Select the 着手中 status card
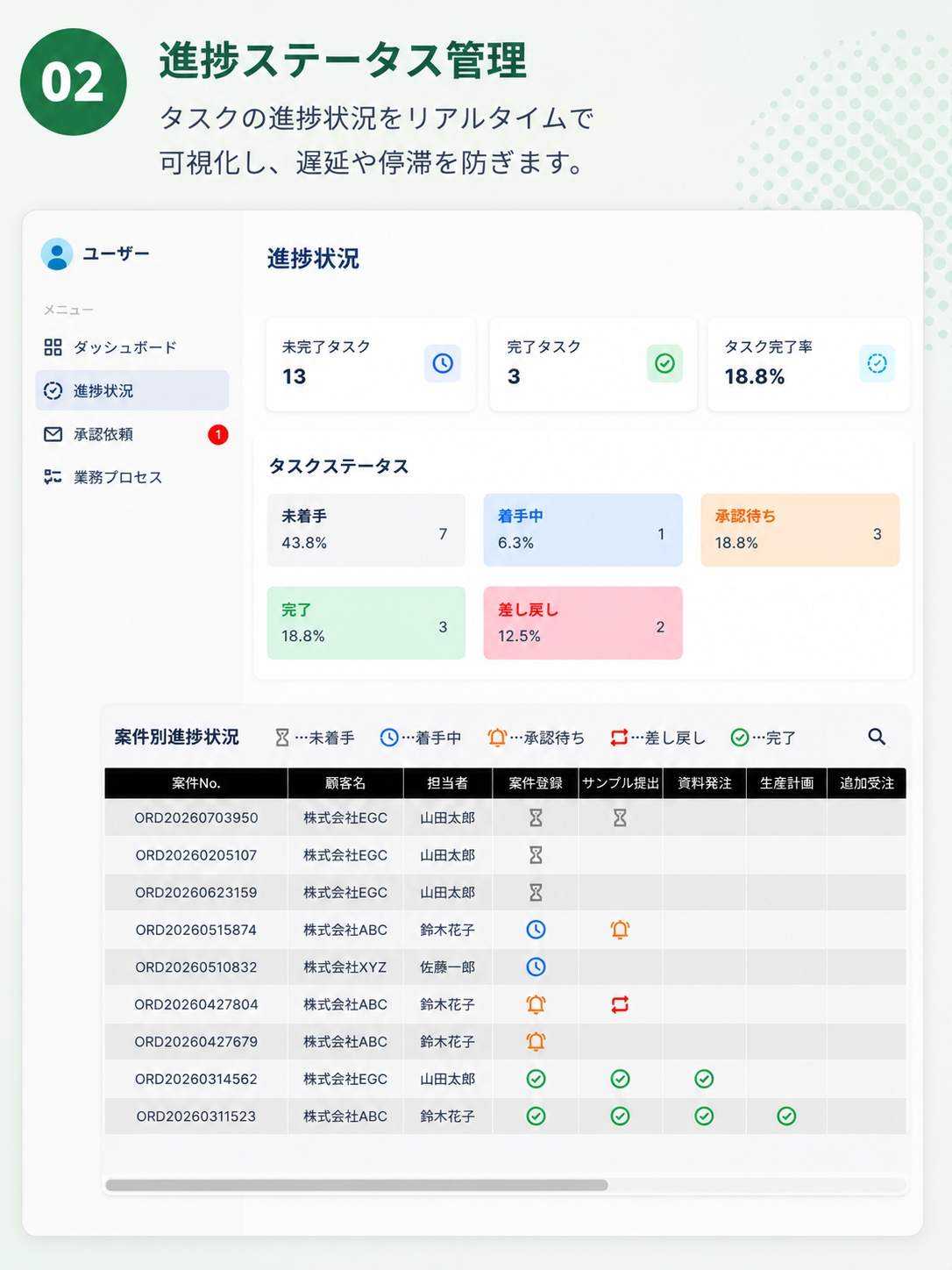Screen dimensions: 952x1270 point(583,530)
